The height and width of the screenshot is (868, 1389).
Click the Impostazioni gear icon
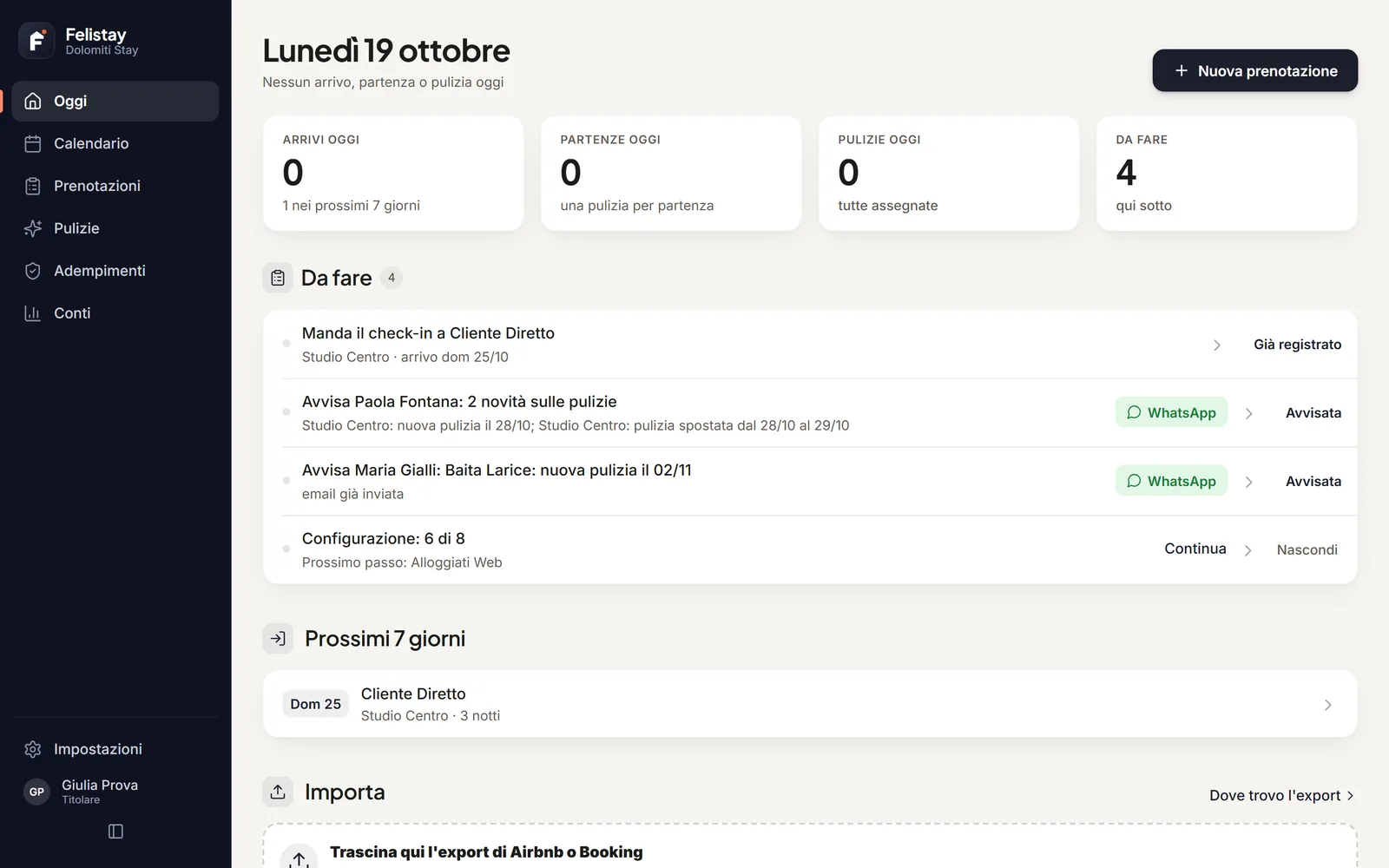pyautogui.click(x=33, y=749)
